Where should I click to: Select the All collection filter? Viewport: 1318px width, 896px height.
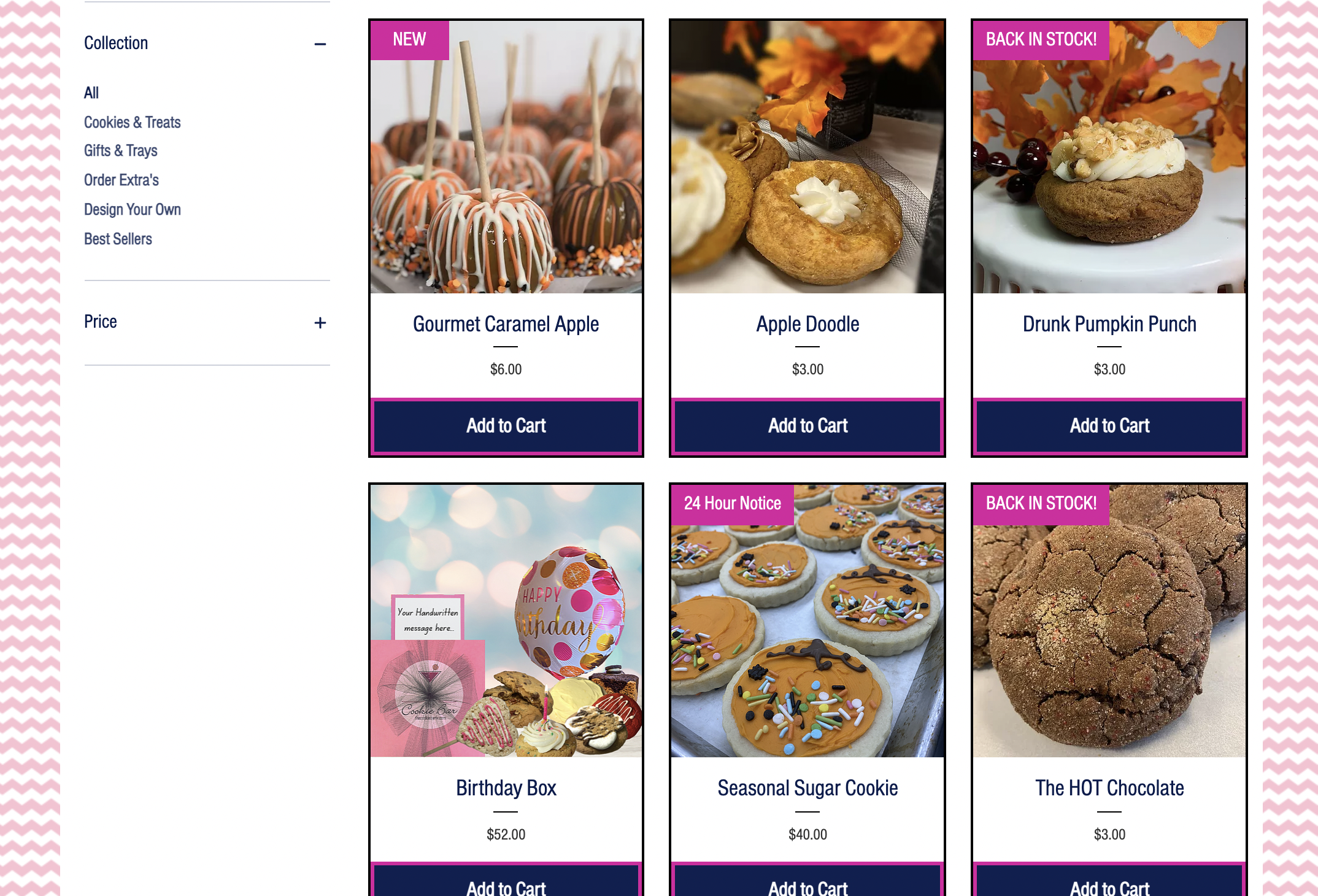(91, 92)
